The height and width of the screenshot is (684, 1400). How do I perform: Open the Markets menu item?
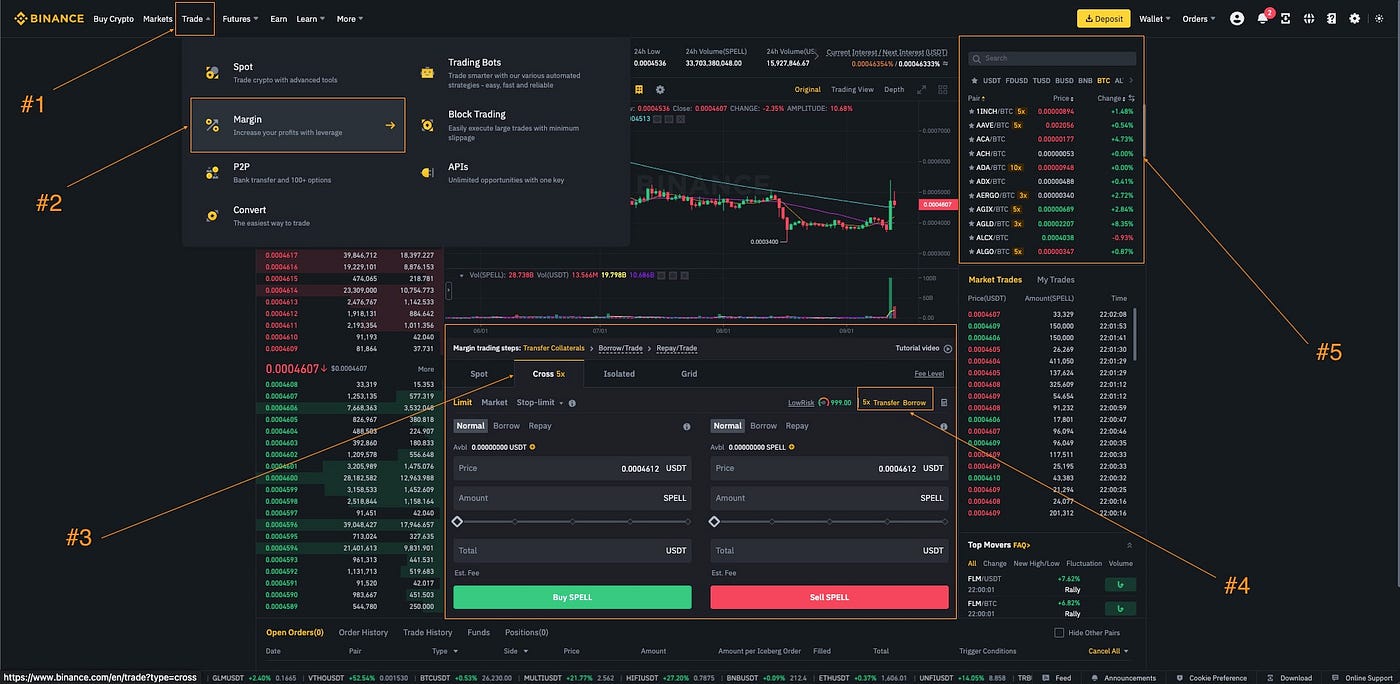[157, 17]
